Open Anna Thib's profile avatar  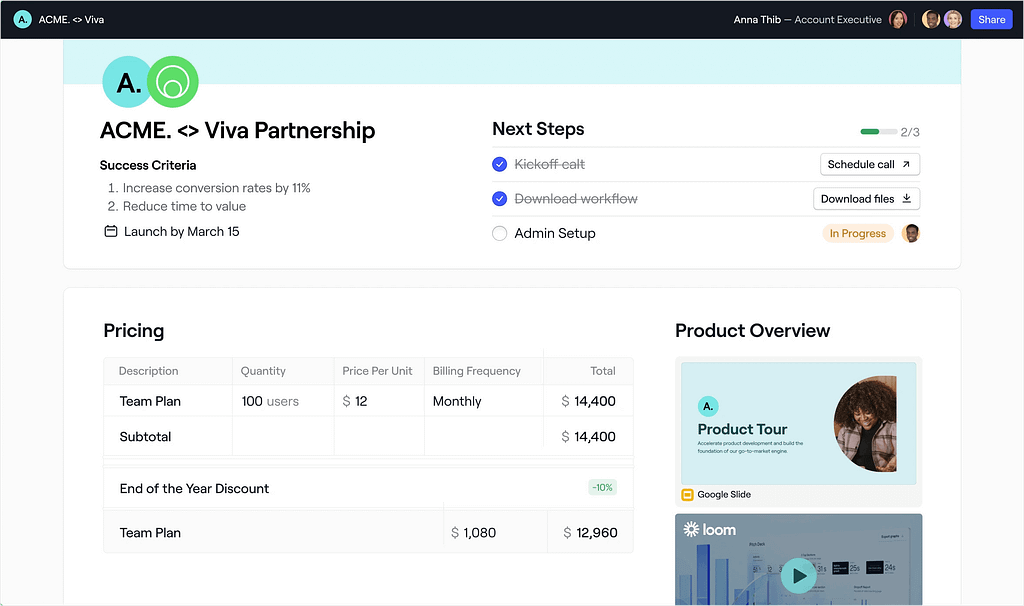(x=898, y=20)
